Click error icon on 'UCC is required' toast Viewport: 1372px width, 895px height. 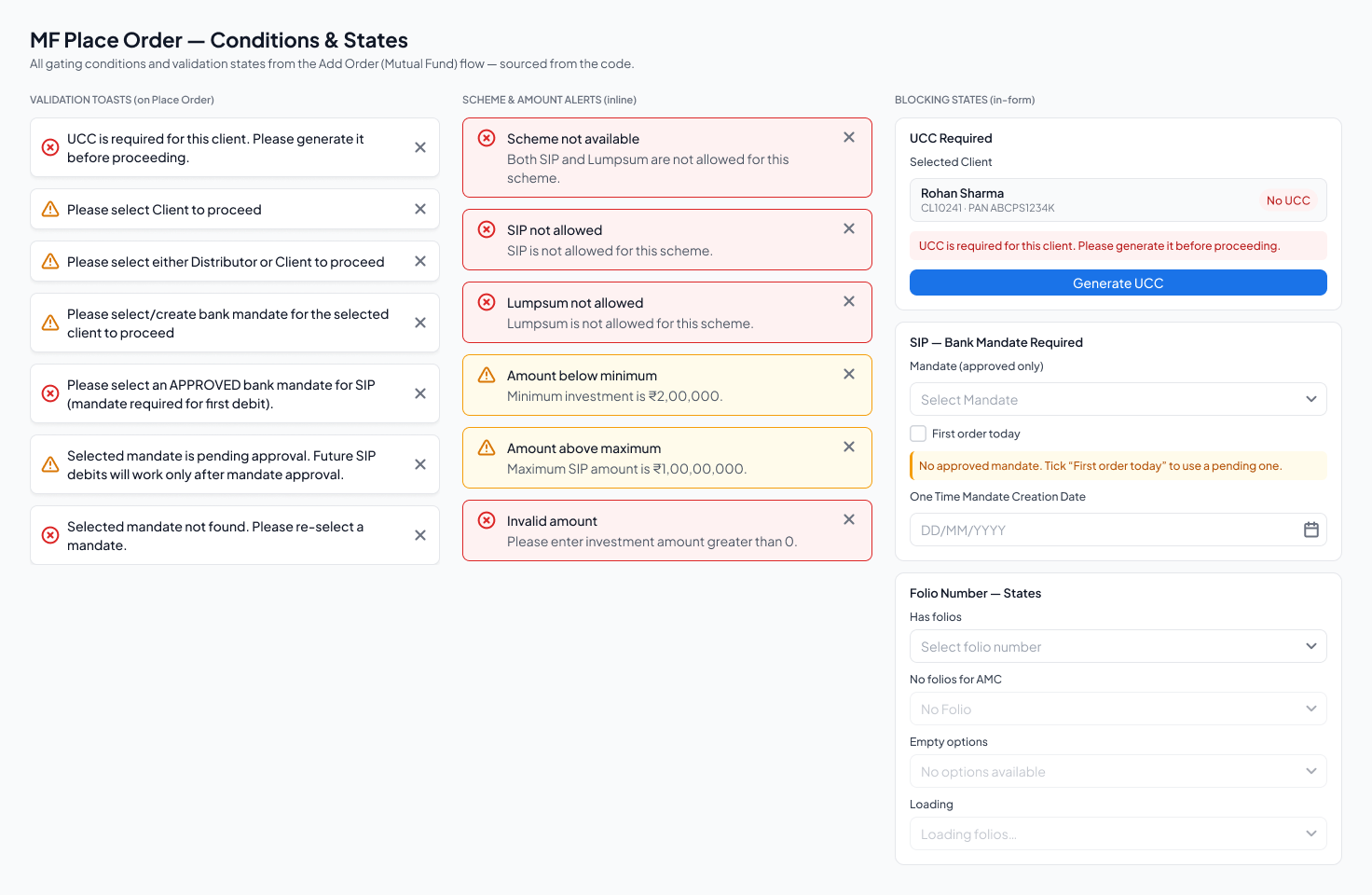pos(50,147)
